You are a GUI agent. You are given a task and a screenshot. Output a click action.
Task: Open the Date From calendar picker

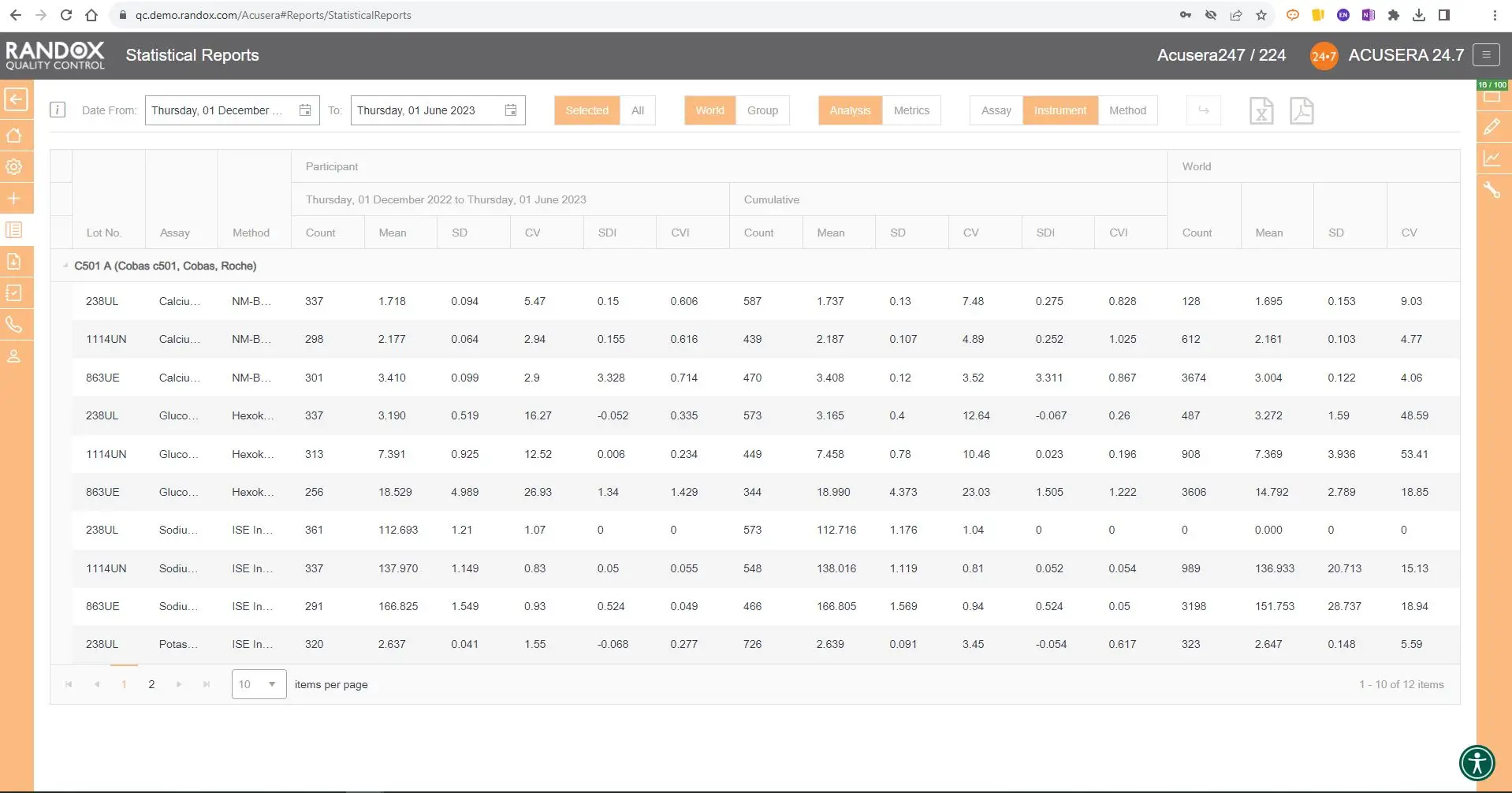(305, 110)
